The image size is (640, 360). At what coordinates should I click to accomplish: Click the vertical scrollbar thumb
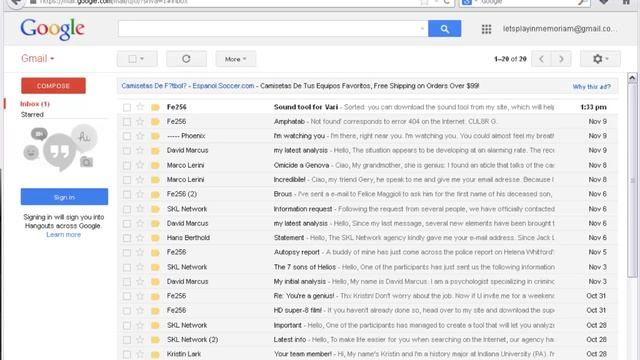pos(632,180)
